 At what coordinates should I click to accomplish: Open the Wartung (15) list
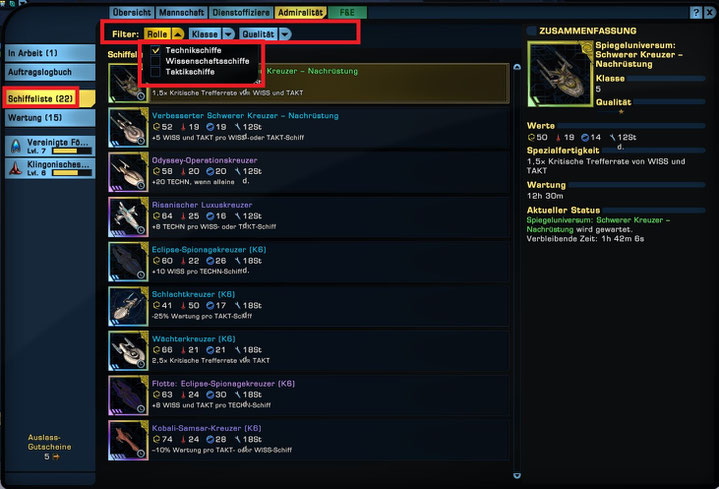coord(50,118)
